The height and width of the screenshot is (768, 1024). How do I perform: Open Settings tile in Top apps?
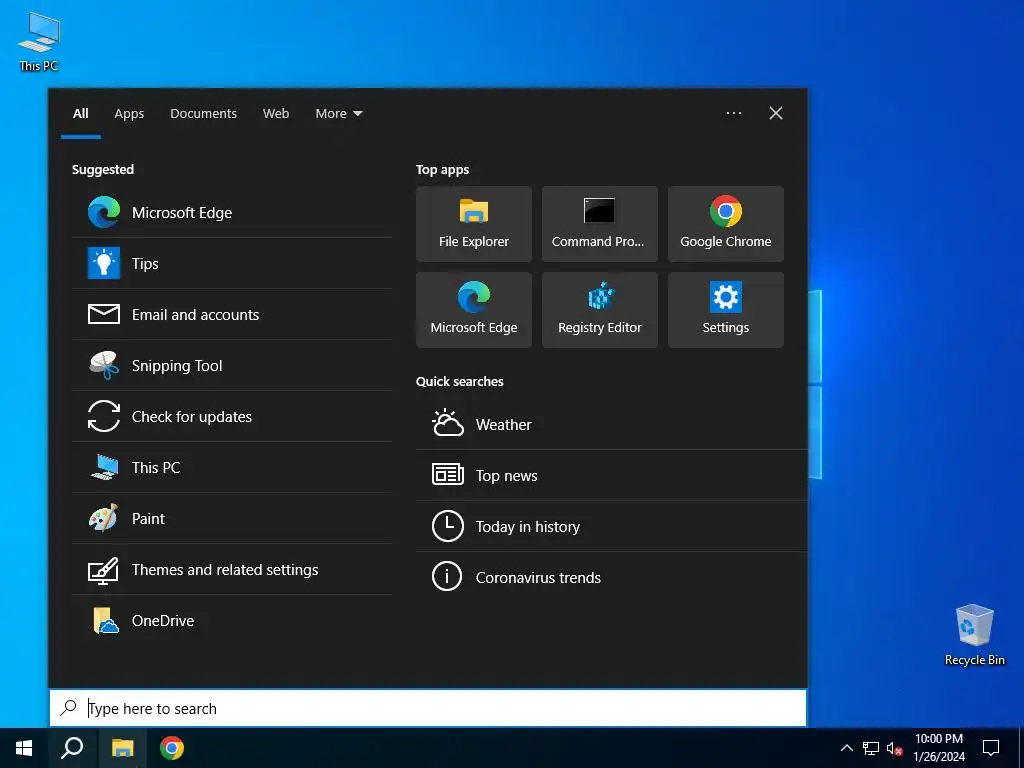click(726, 310)
